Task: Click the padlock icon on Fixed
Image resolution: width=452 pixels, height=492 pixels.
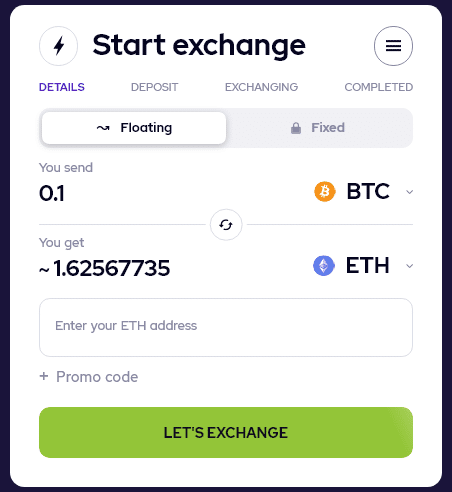Action: click(296, 128)
